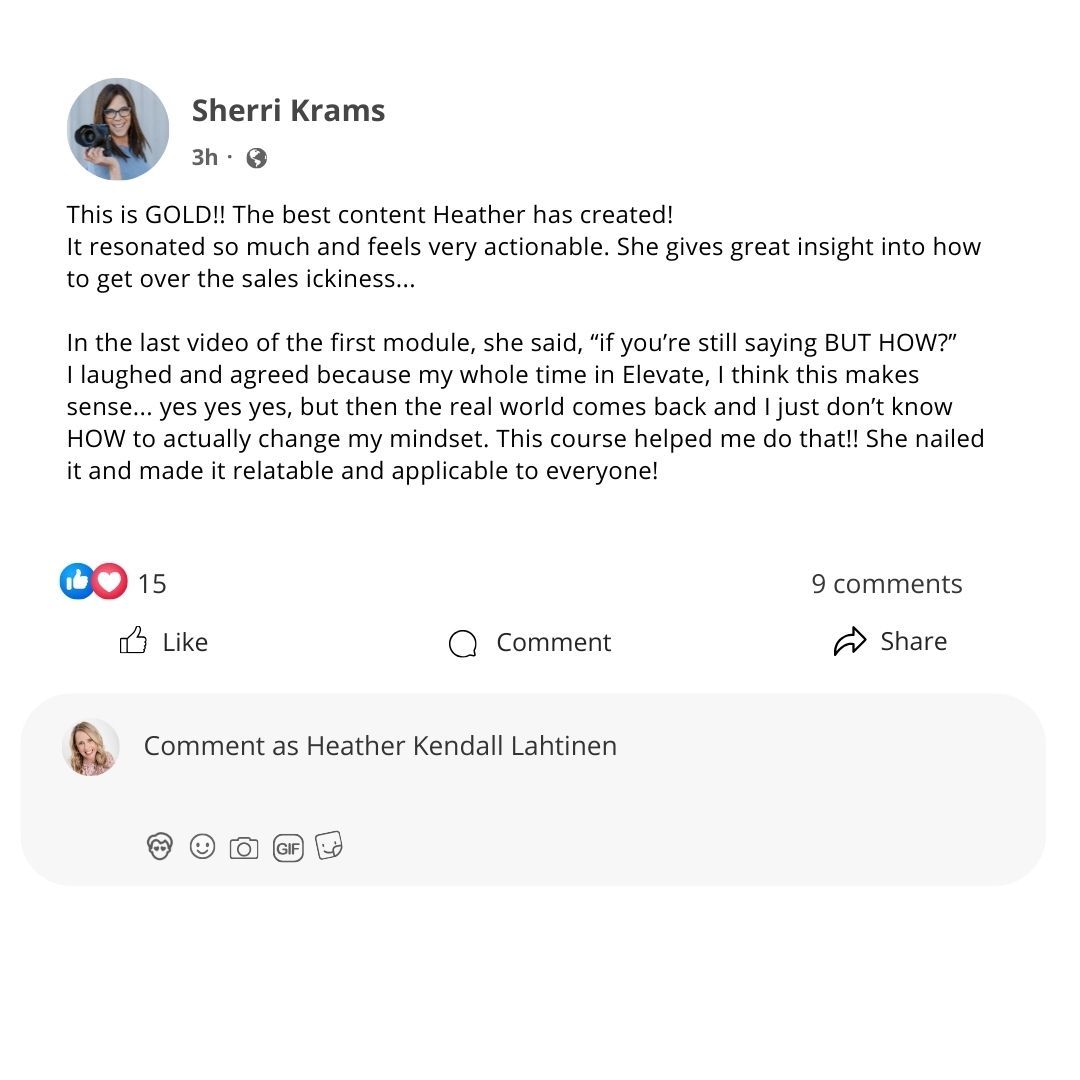This screenshot has width=1080, height=1080.
Task: Click the red heart reaction icon
Action: (110, 581)
